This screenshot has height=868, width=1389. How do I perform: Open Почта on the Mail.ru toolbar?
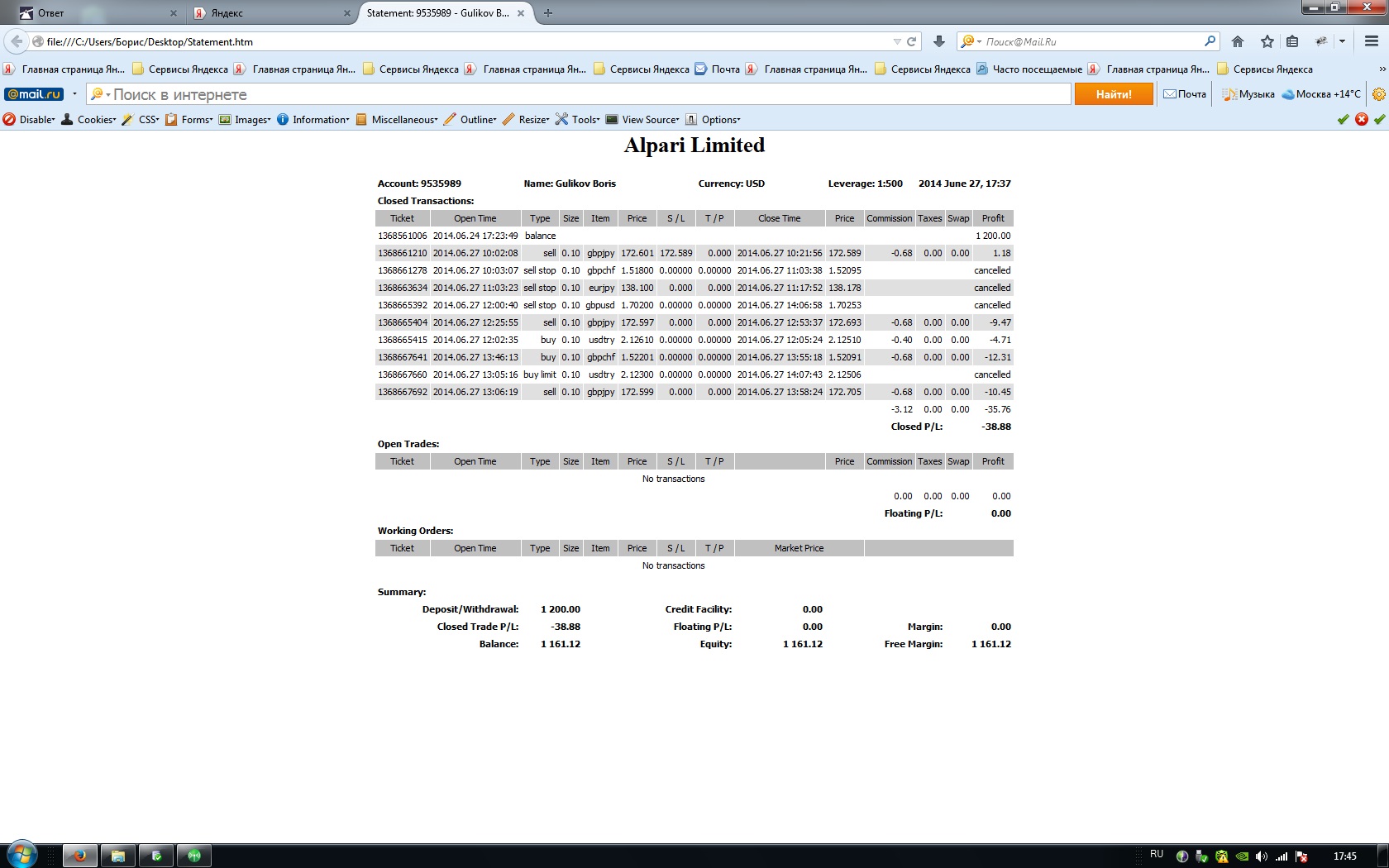pyautogui.click(x=1185, y=94)
